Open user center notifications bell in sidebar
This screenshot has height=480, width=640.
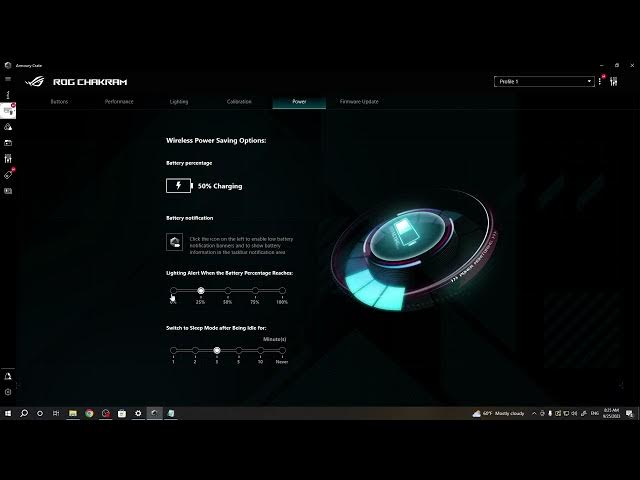point(8,376)
